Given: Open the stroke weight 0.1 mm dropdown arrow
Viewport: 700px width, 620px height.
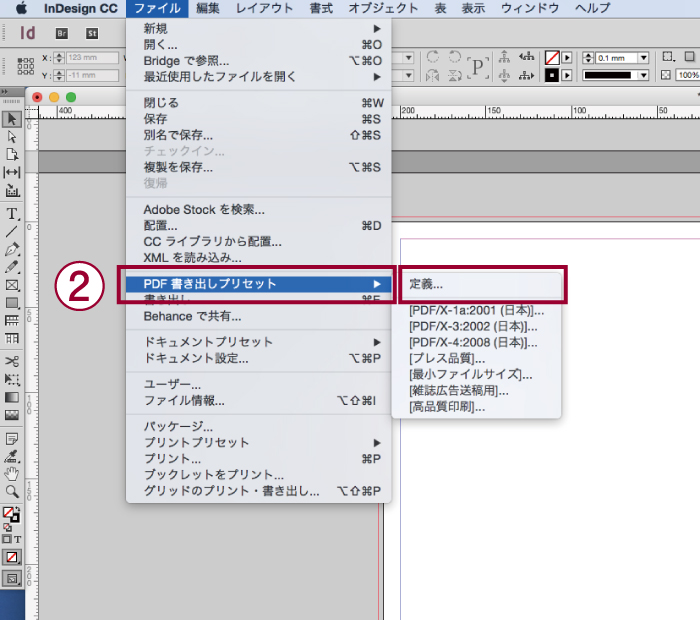Looking at the screenshot, I should (x=643, y=58).
